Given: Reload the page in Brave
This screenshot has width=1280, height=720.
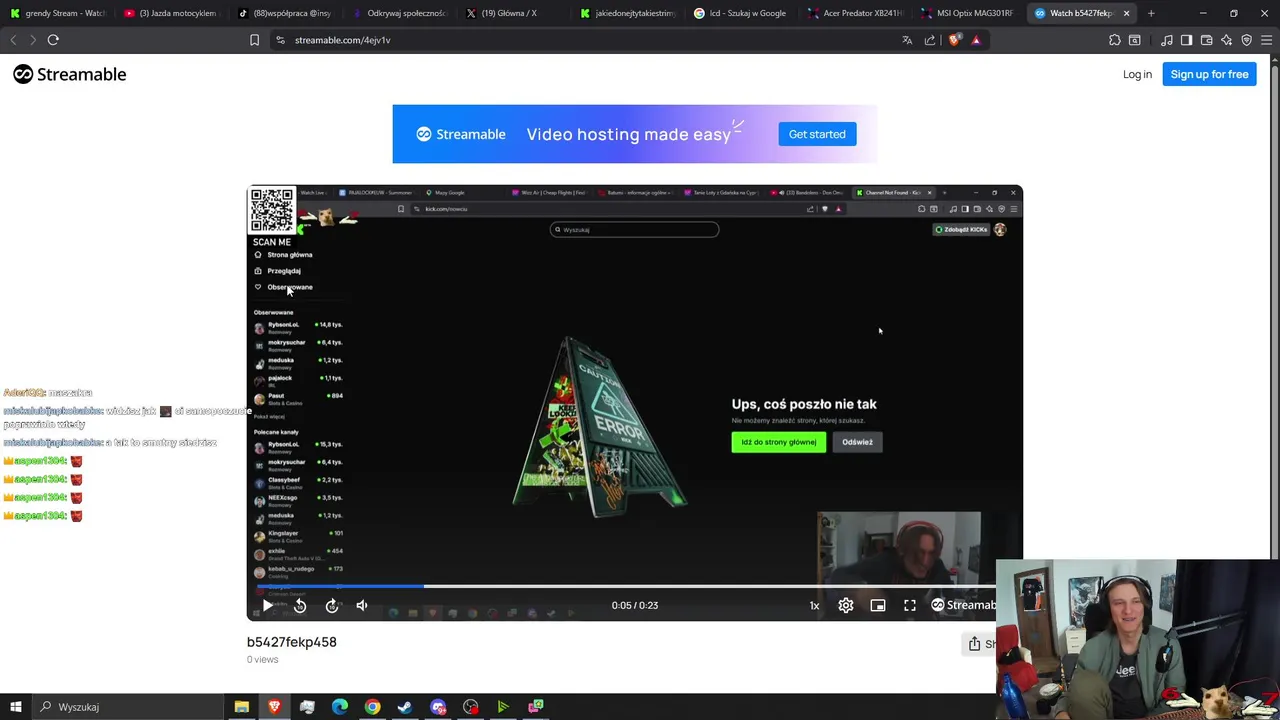Looking at the screenshot, I should [53, 40].
